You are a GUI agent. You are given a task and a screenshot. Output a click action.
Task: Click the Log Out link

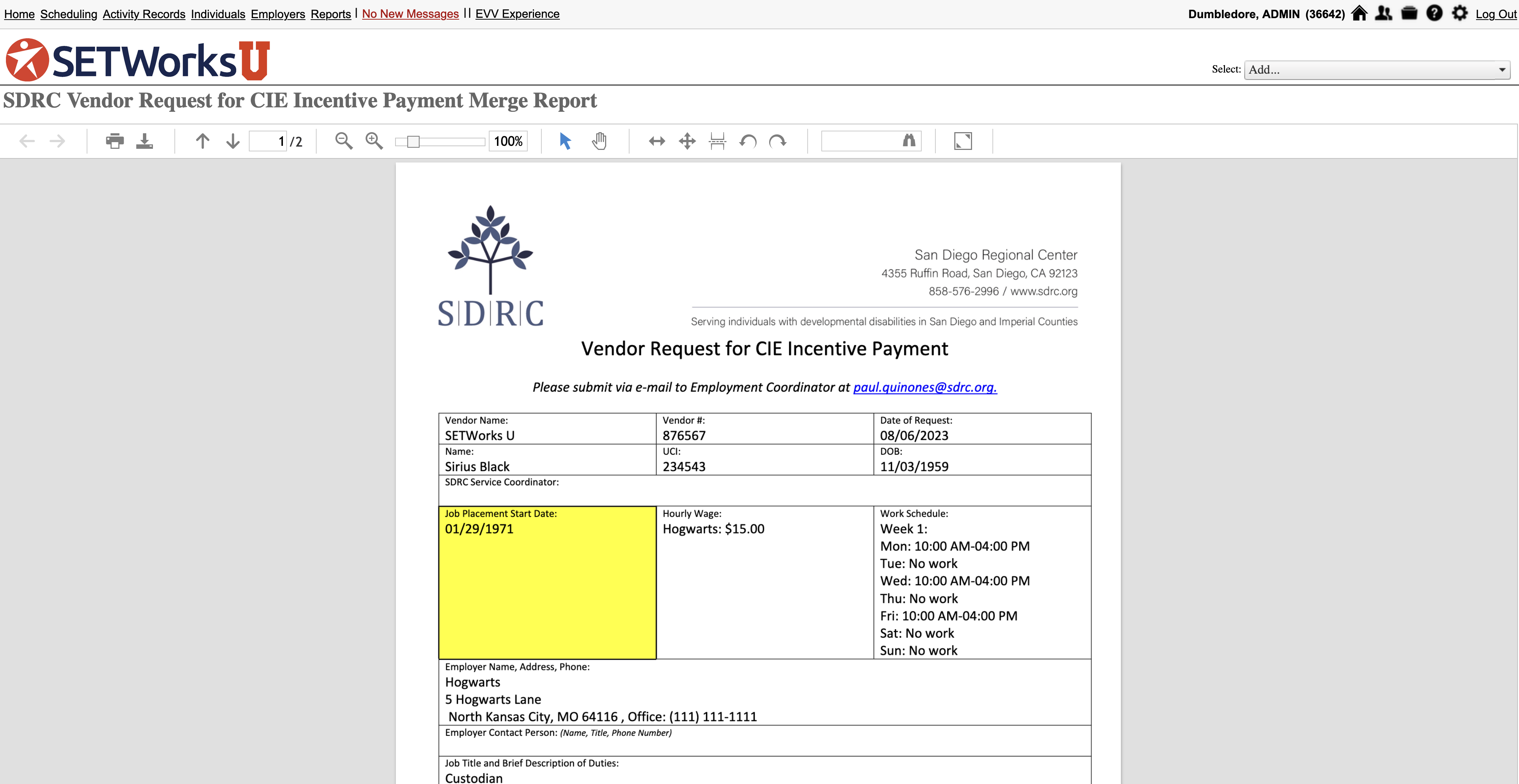(1496, 14)
